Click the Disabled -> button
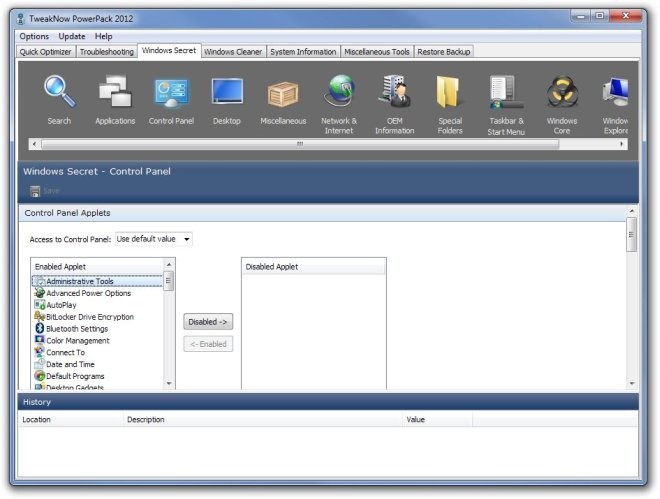Screen dimensions: 660x499 click(208, 322)
